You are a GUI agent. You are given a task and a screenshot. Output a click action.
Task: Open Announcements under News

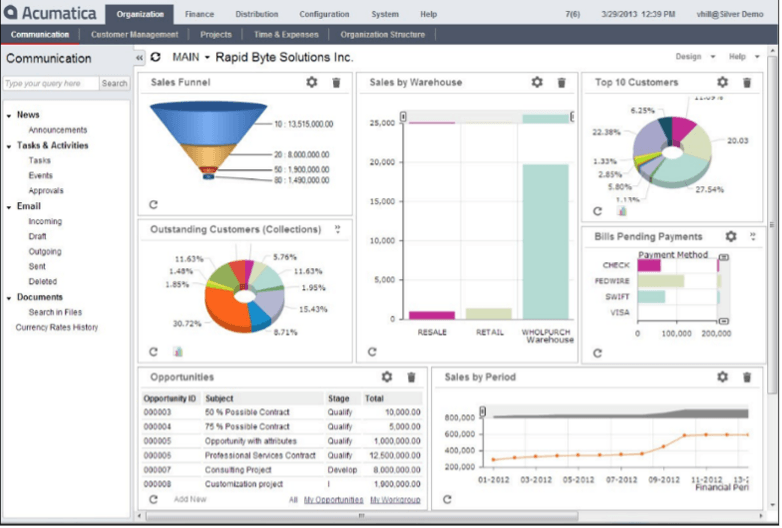click(x=57, y=130)
